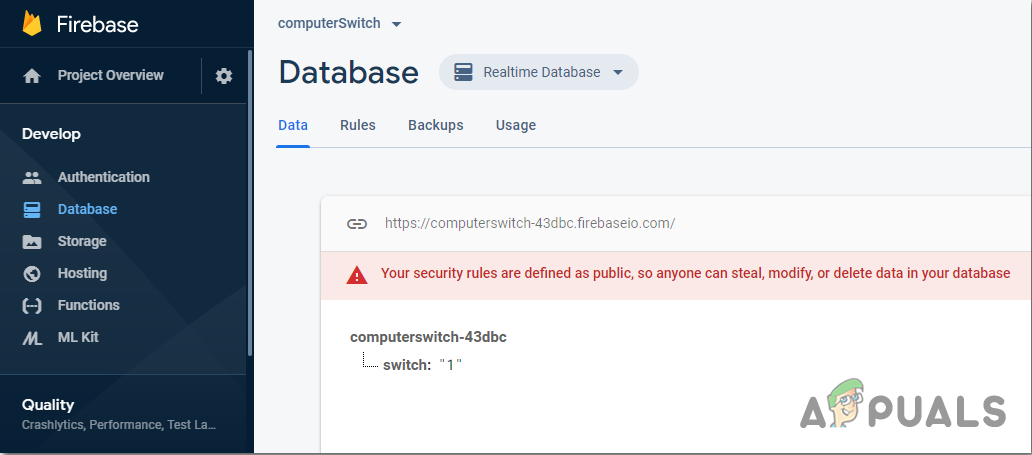Open project settings gear icon
Viewport: 1032px width, 455px height.
(224, 76)
